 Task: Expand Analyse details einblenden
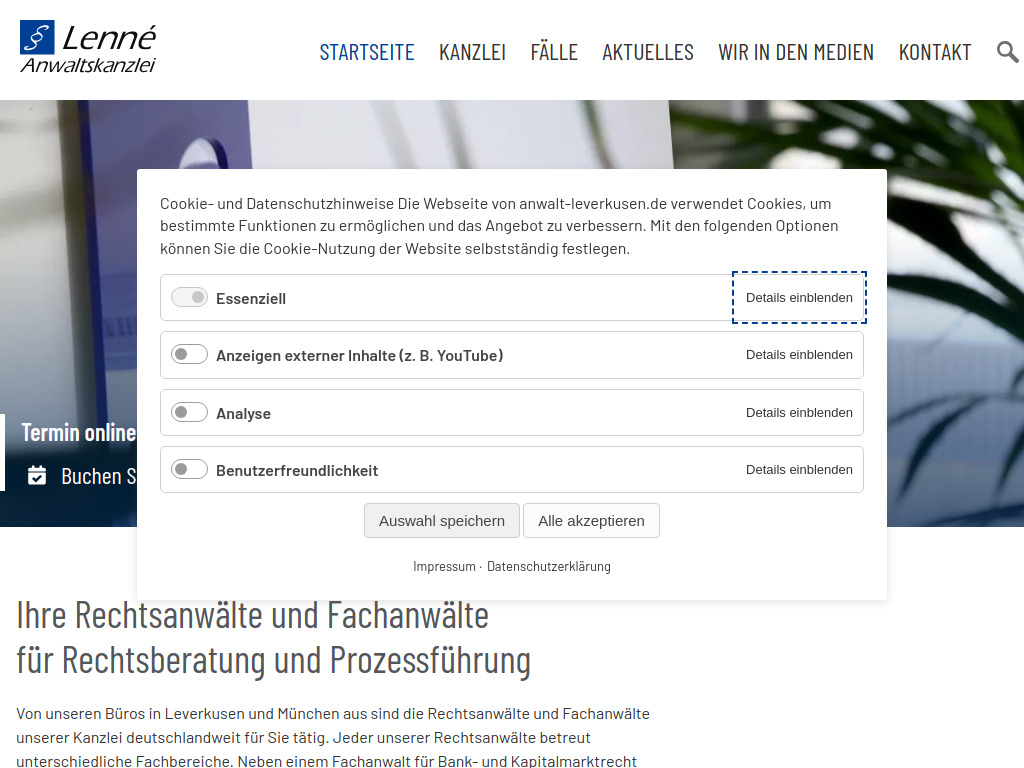coord(799,411)
